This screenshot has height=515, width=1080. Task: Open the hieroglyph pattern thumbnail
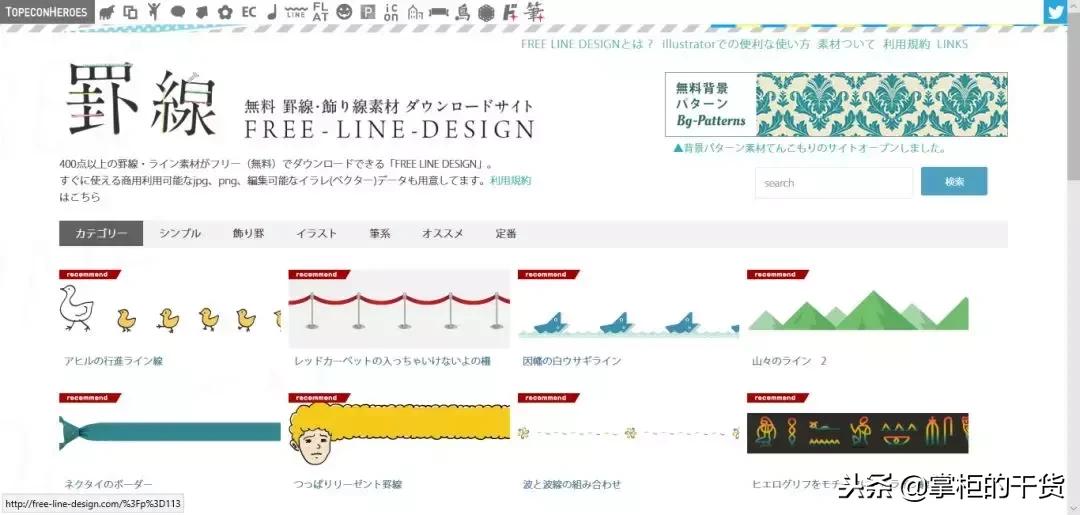tap(858, 432)
